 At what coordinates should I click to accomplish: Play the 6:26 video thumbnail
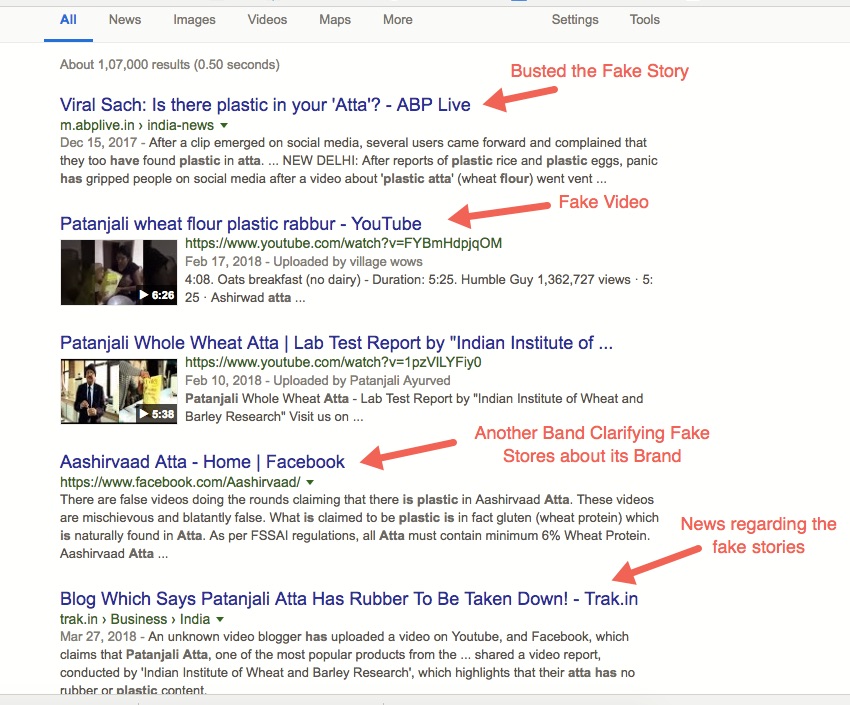119,272
